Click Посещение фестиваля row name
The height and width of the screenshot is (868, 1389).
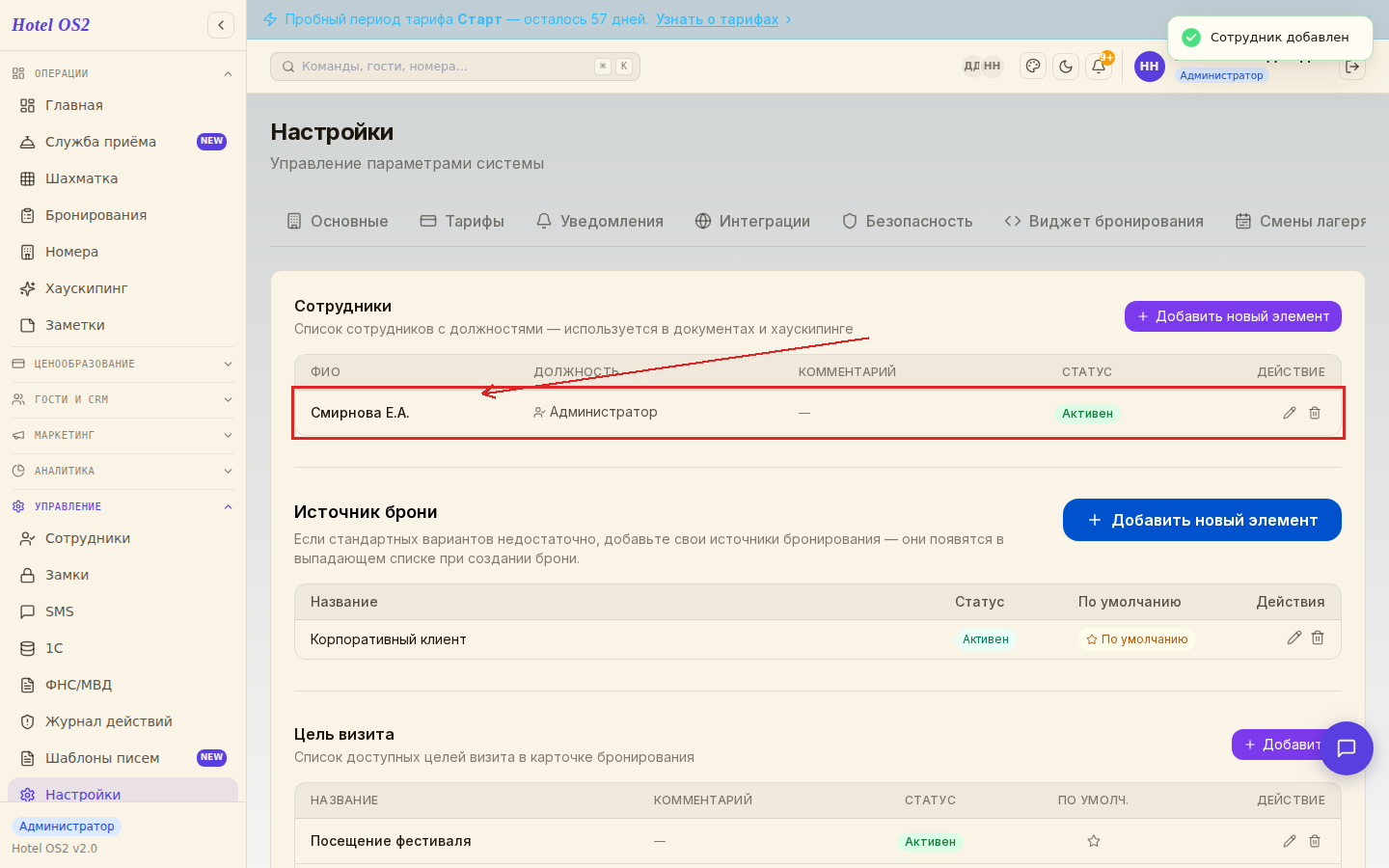(x=391, y=841)
